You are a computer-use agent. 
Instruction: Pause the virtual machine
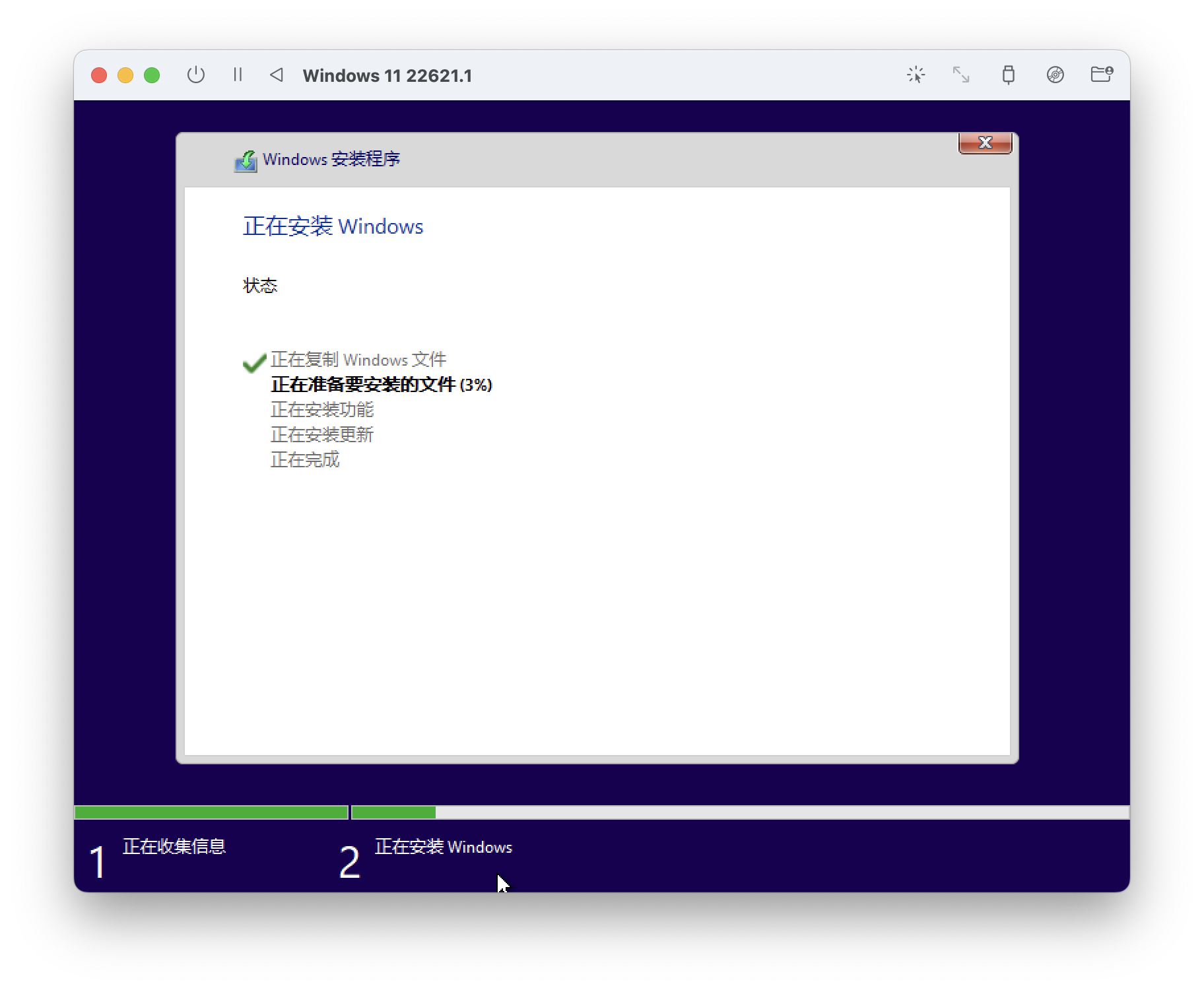238,75
